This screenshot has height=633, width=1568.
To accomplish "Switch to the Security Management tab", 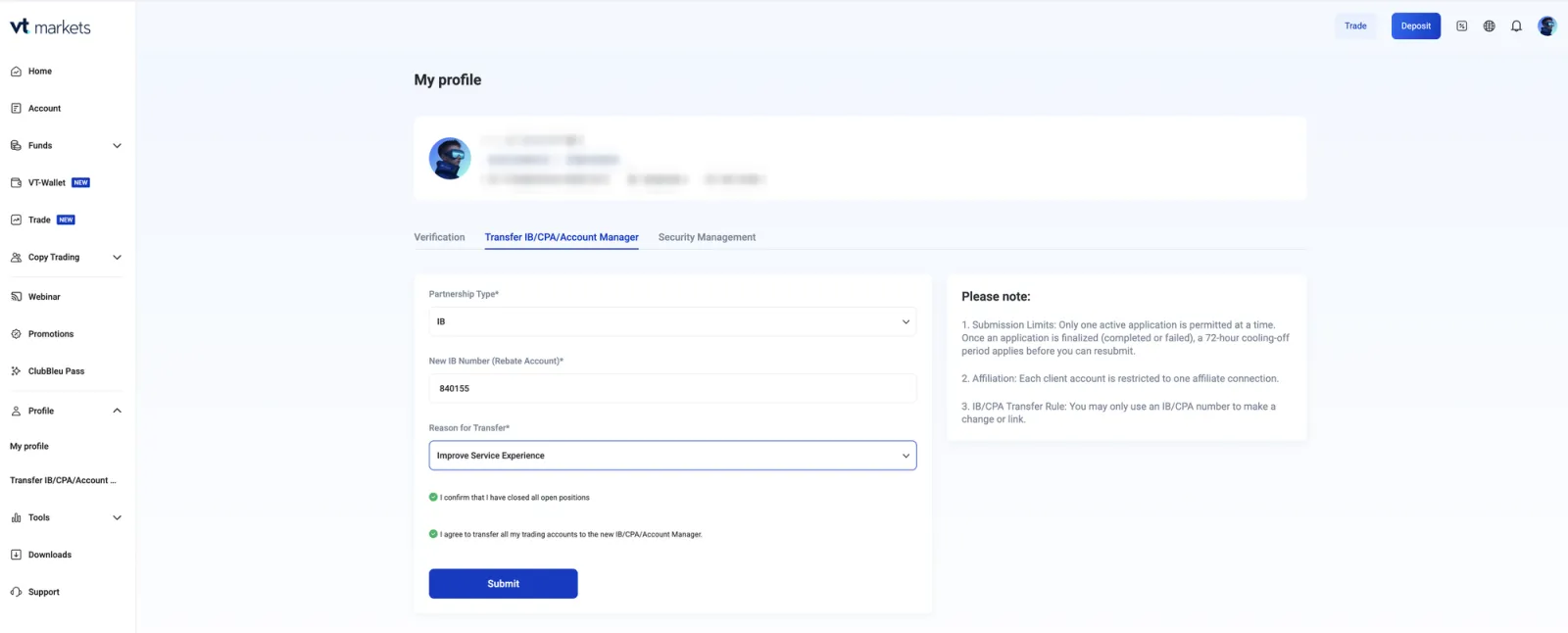I will (x=707, y=238).
